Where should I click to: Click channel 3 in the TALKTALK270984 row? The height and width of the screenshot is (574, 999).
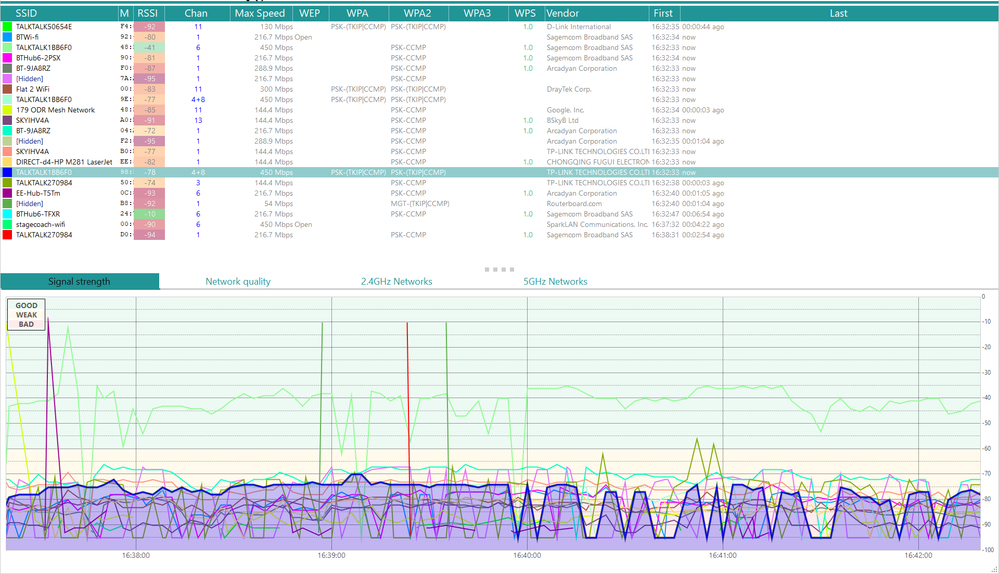click(198, 183)
